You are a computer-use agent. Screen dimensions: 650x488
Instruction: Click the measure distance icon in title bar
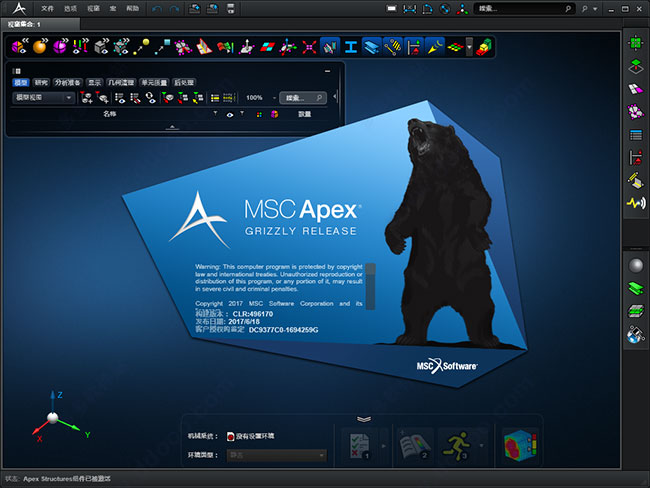[410, 9]
